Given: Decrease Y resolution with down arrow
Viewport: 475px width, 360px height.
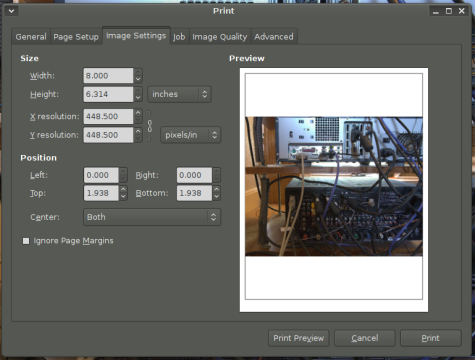Looking at the screenshot, I should pos(138,139).
